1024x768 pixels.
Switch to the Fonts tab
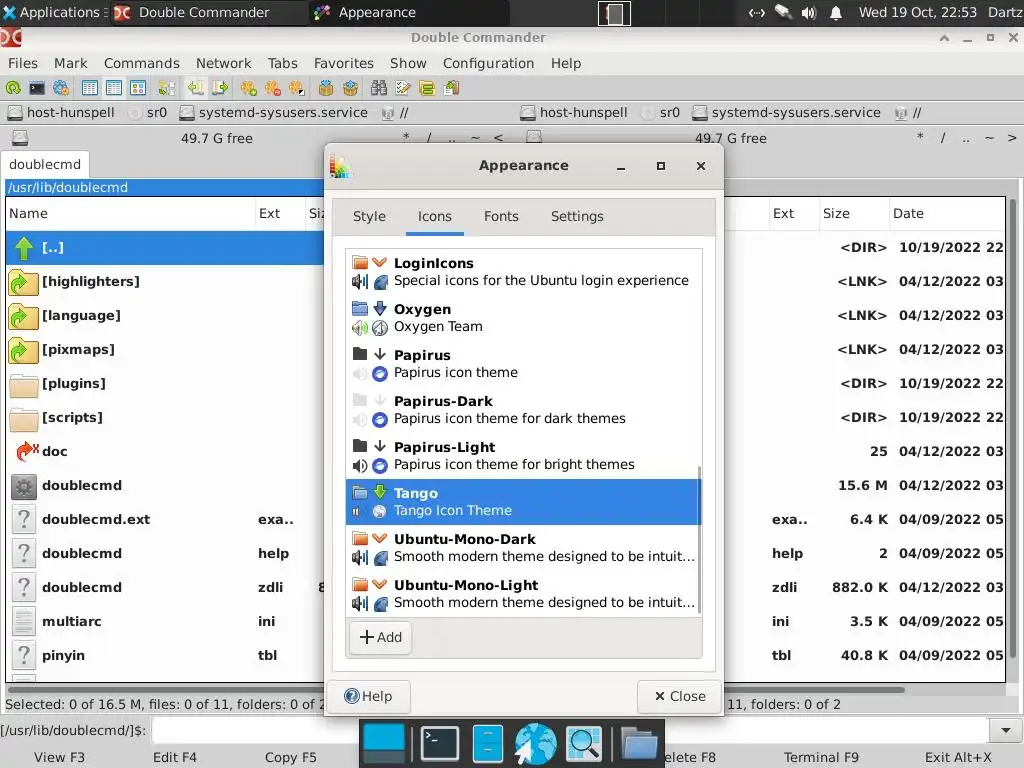tap(501, 216)
